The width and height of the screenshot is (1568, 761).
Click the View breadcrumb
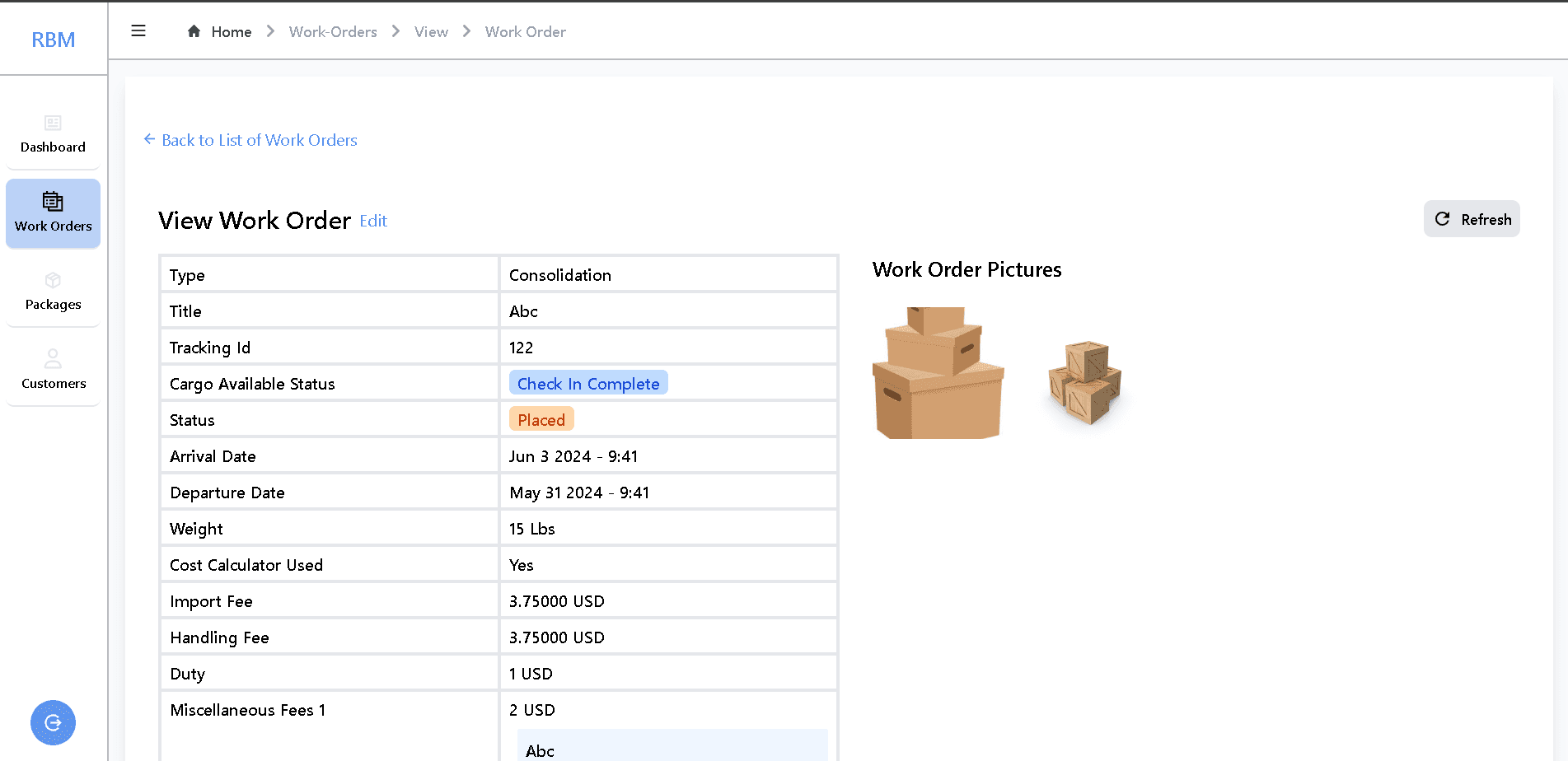(431, 32)
